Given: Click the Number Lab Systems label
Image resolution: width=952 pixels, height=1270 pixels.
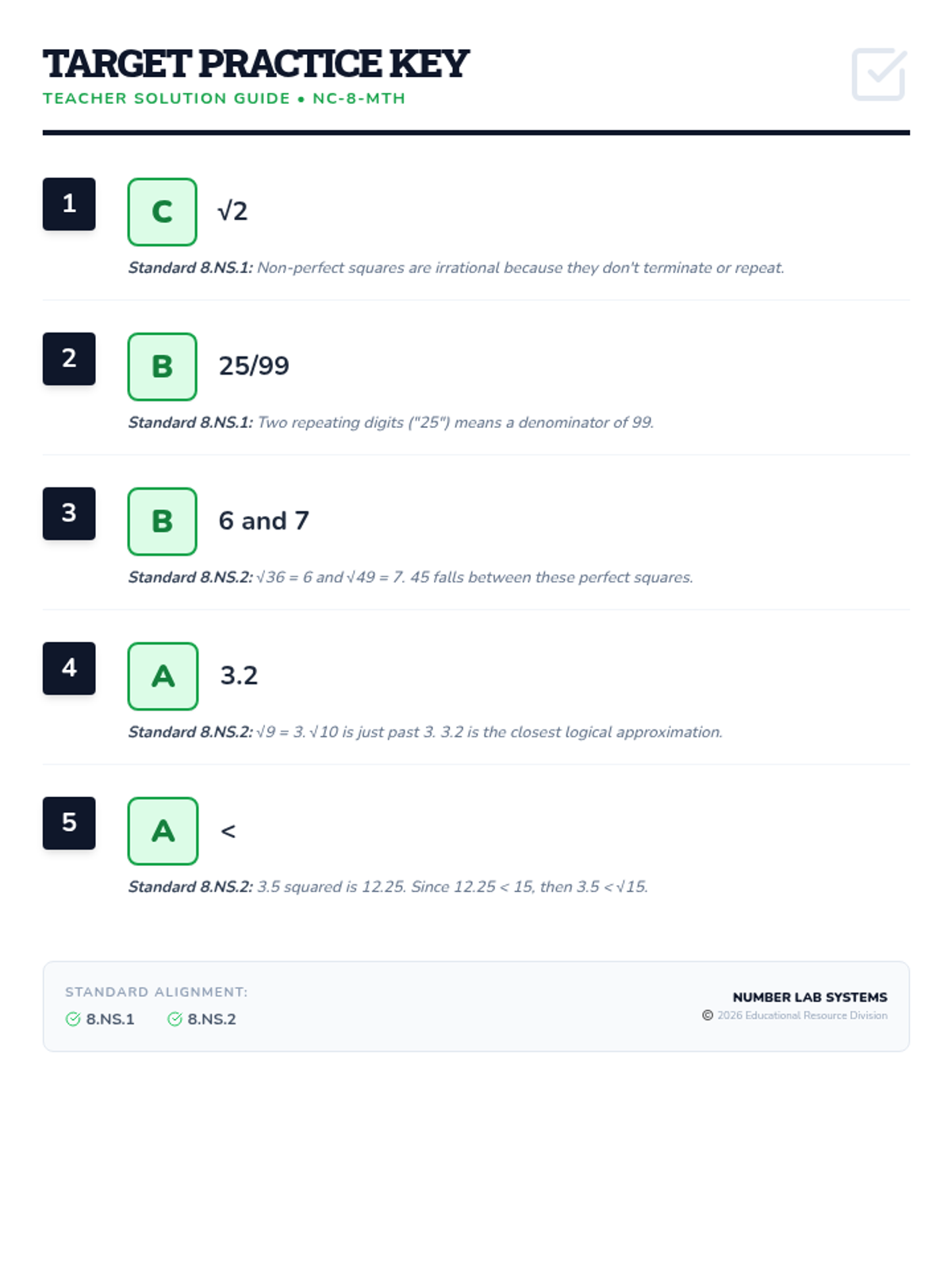Looking at the screenshot, I should pos(810,997).
